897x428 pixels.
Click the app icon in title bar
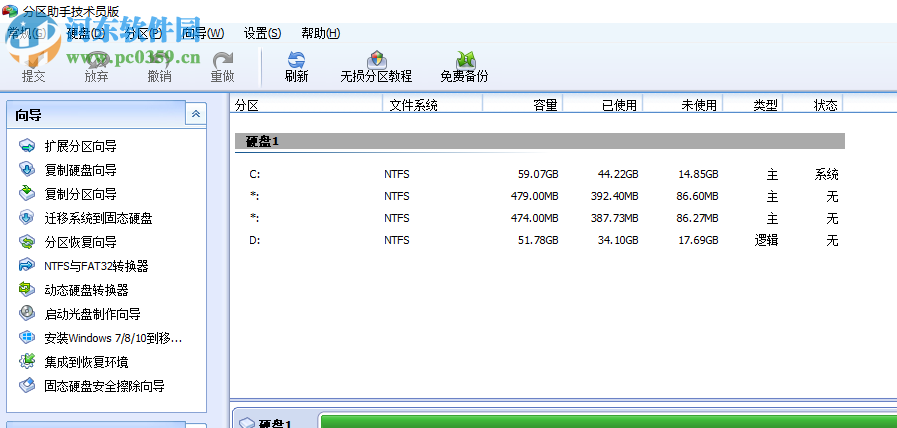[10, 10]
